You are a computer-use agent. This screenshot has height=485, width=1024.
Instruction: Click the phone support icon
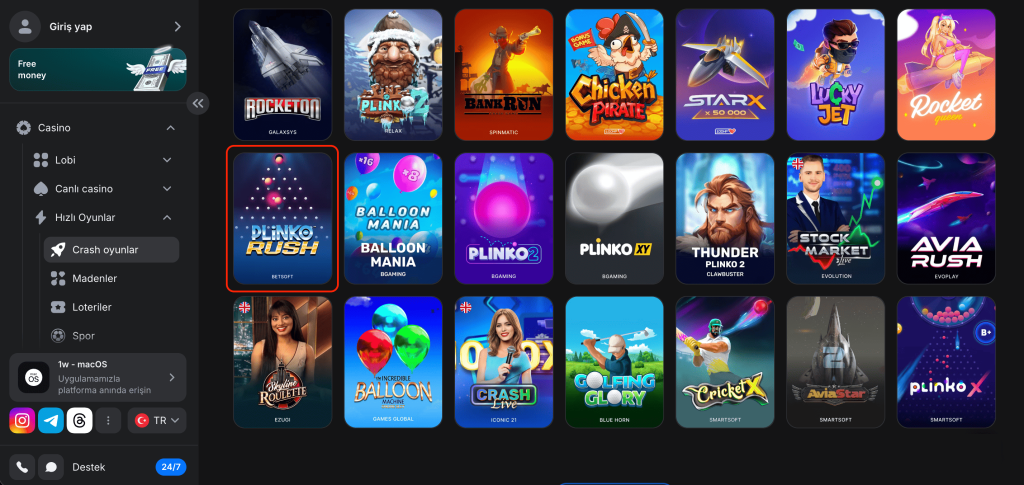[22, 467]
